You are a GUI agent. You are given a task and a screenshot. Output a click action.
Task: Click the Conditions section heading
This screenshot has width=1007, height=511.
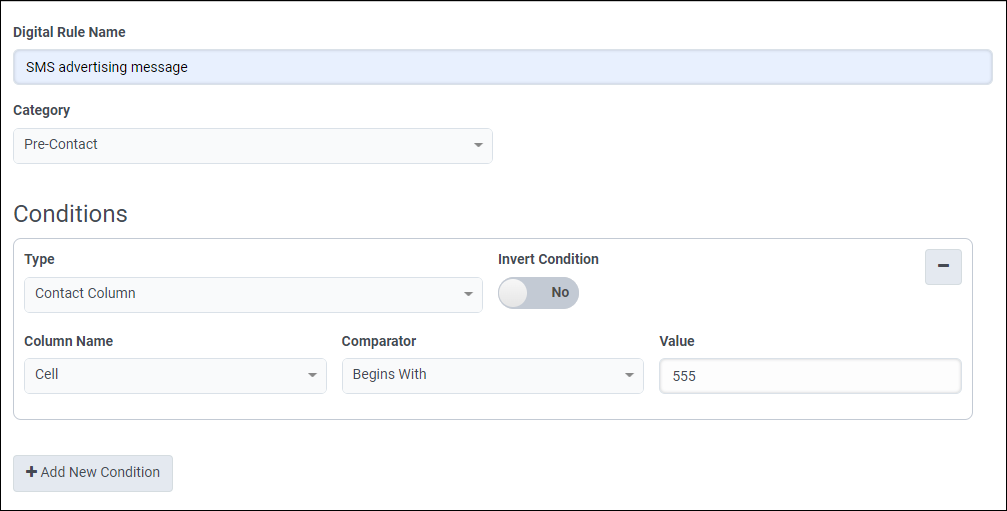point(70,214)
